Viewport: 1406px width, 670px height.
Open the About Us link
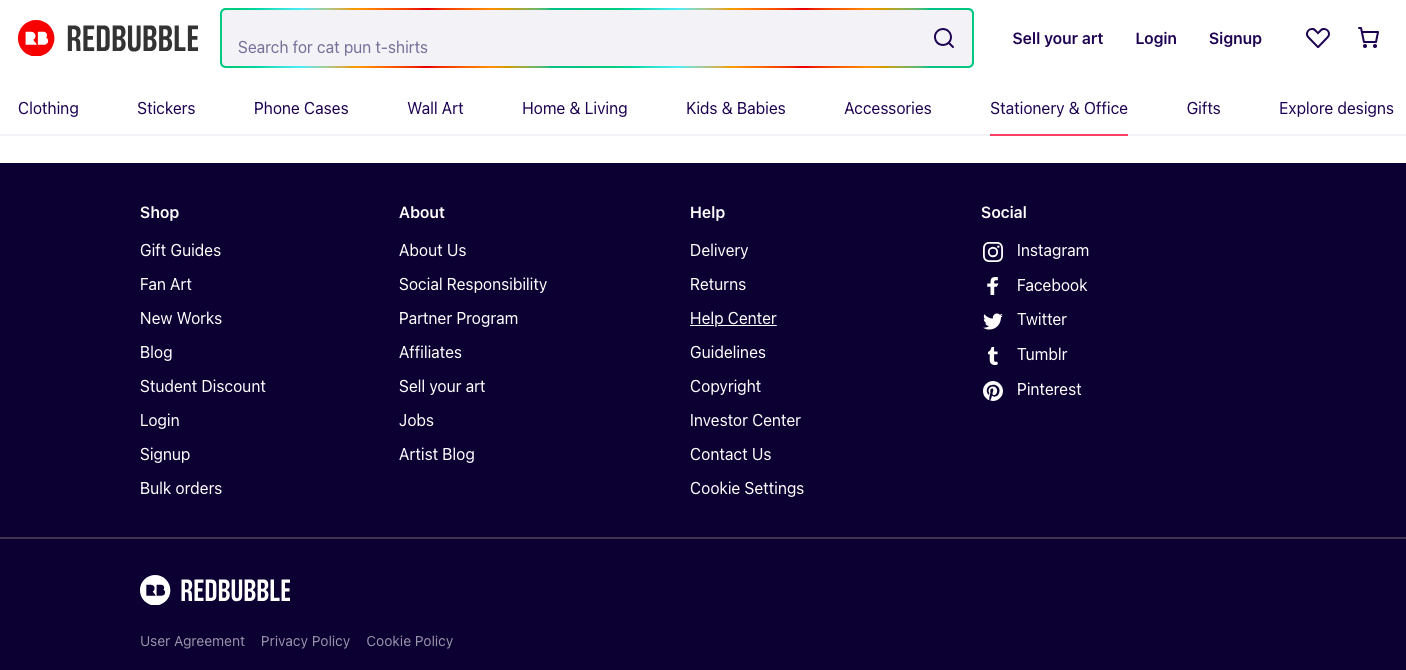[433, 250]
